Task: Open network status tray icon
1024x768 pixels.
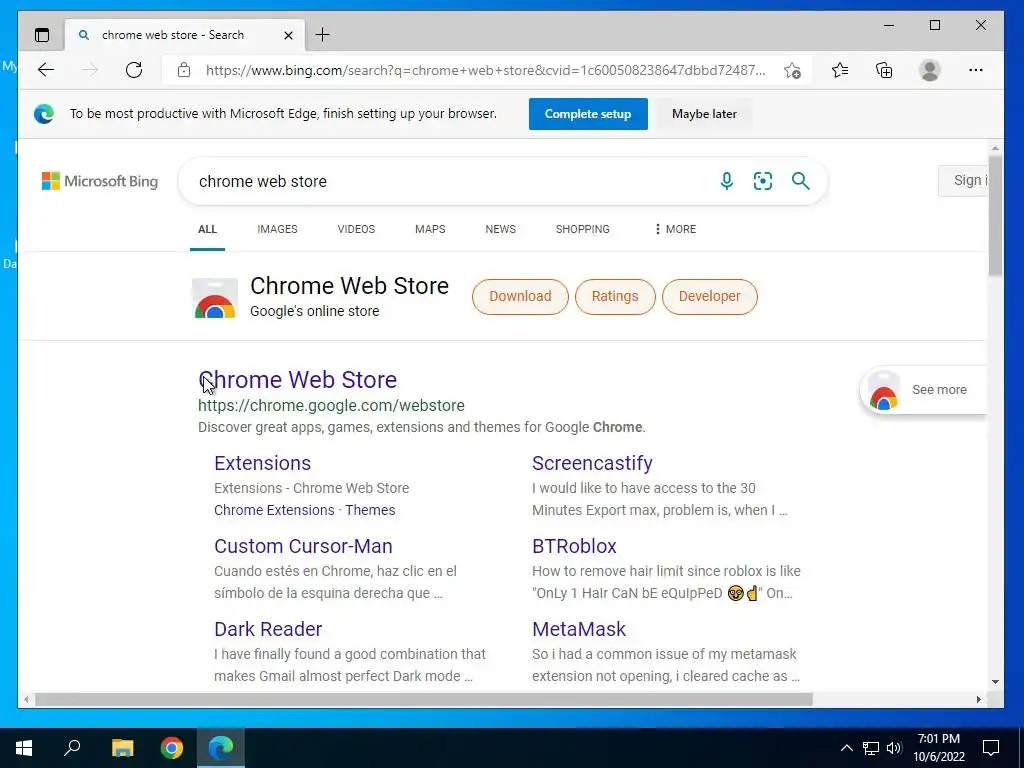Action: click(x=871, y=748)
